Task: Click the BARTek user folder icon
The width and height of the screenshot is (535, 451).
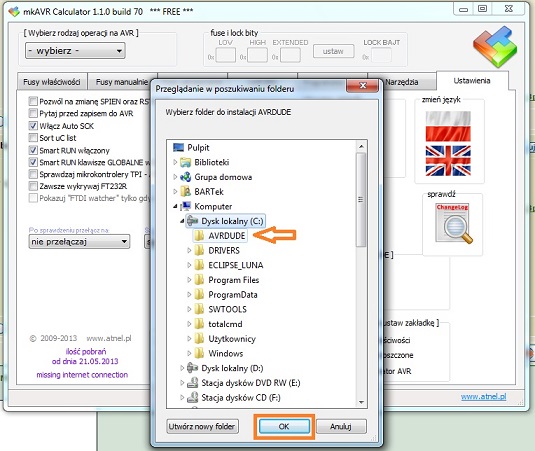Action: [185, 191]
